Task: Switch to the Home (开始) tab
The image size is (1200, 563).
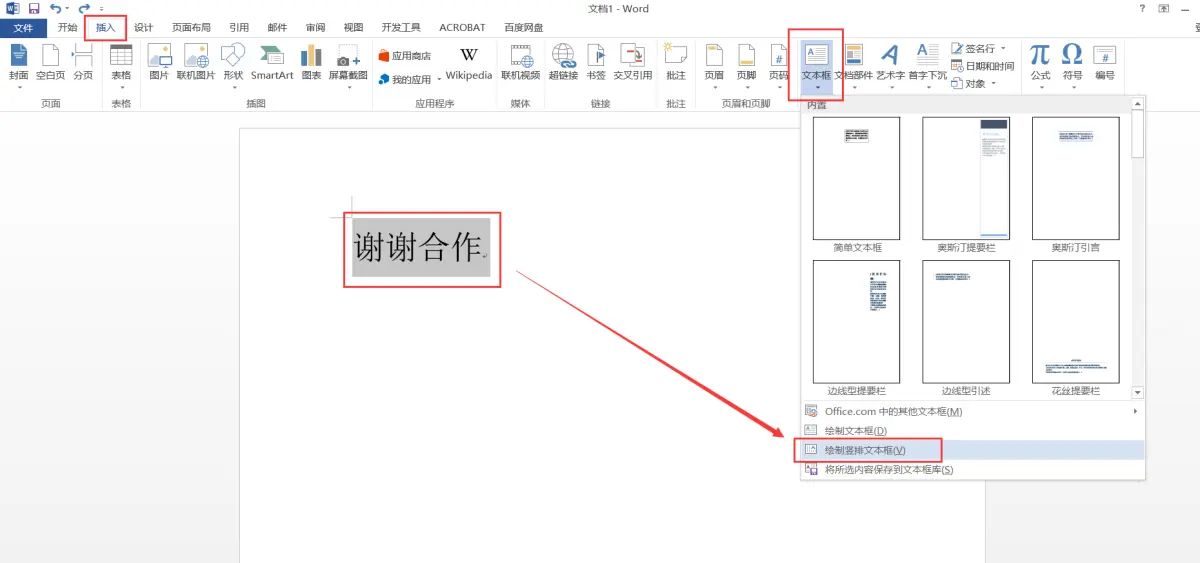Action: 67,28
